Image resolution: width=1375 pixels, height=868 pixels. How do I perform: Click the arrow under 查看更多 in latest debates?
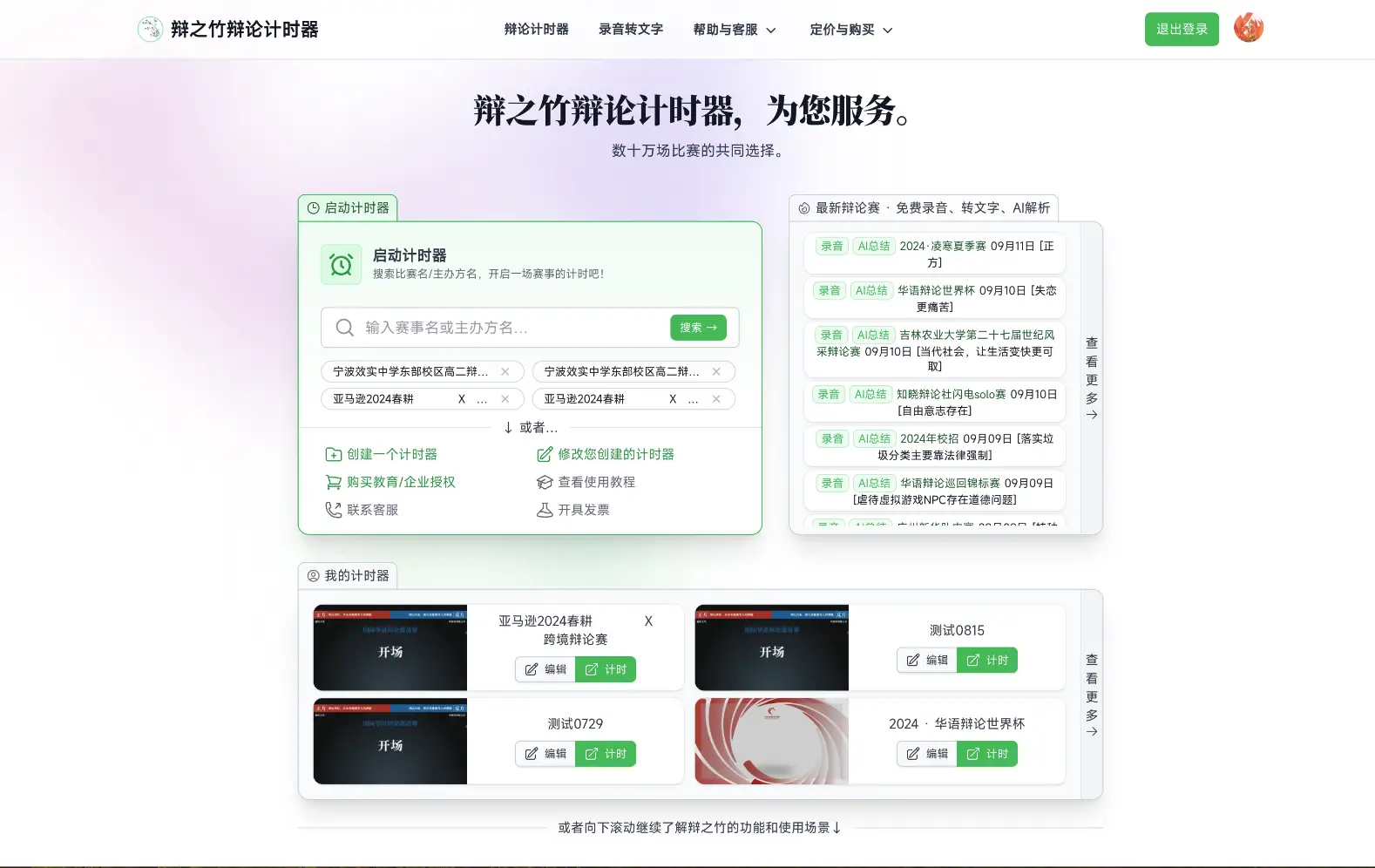[x=1092, y=415]
